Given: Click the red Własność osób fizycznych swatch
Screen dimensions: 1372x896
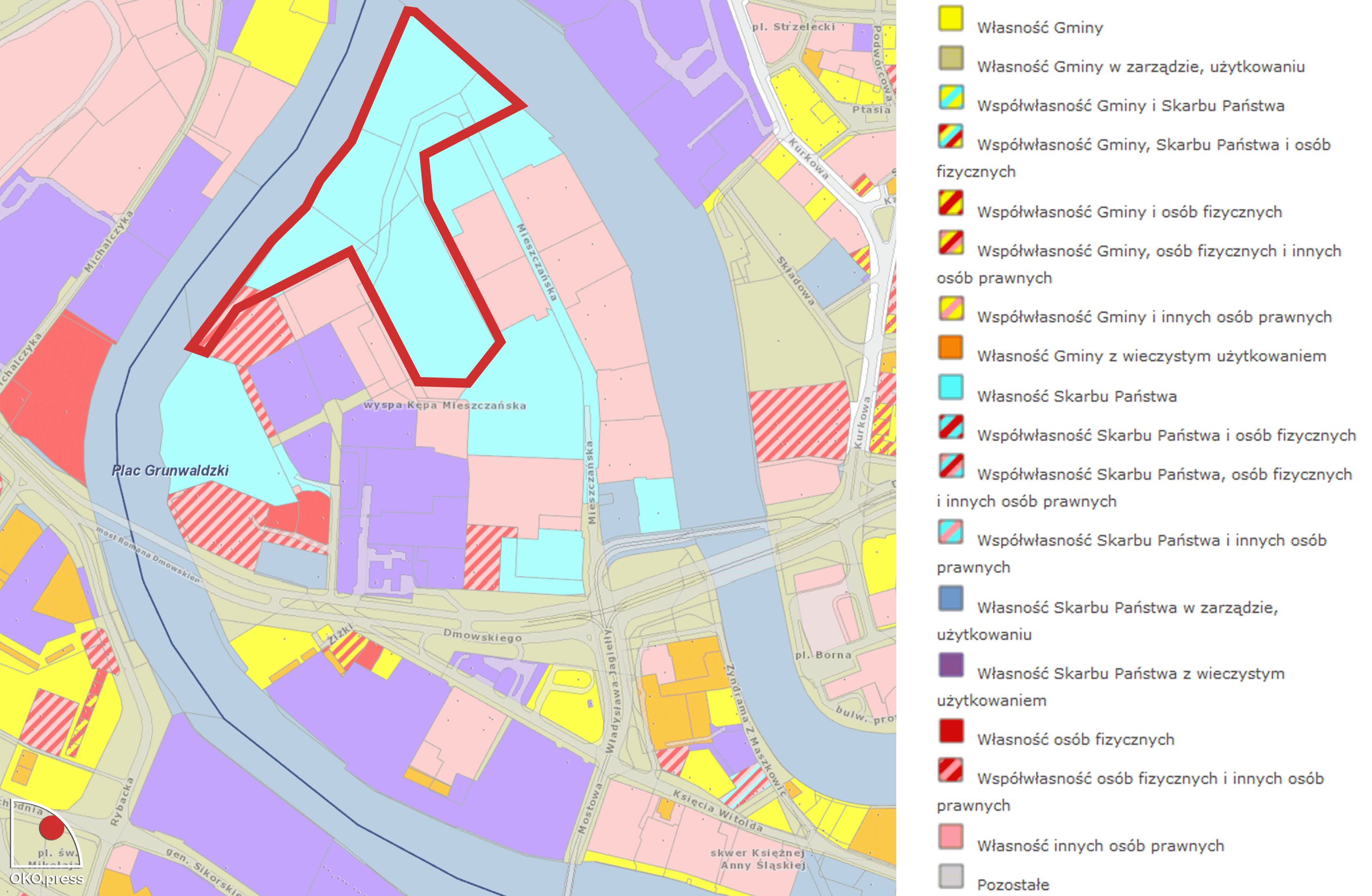Looking at the screenshot, I should pyautogui.click(x=950, y=731).
